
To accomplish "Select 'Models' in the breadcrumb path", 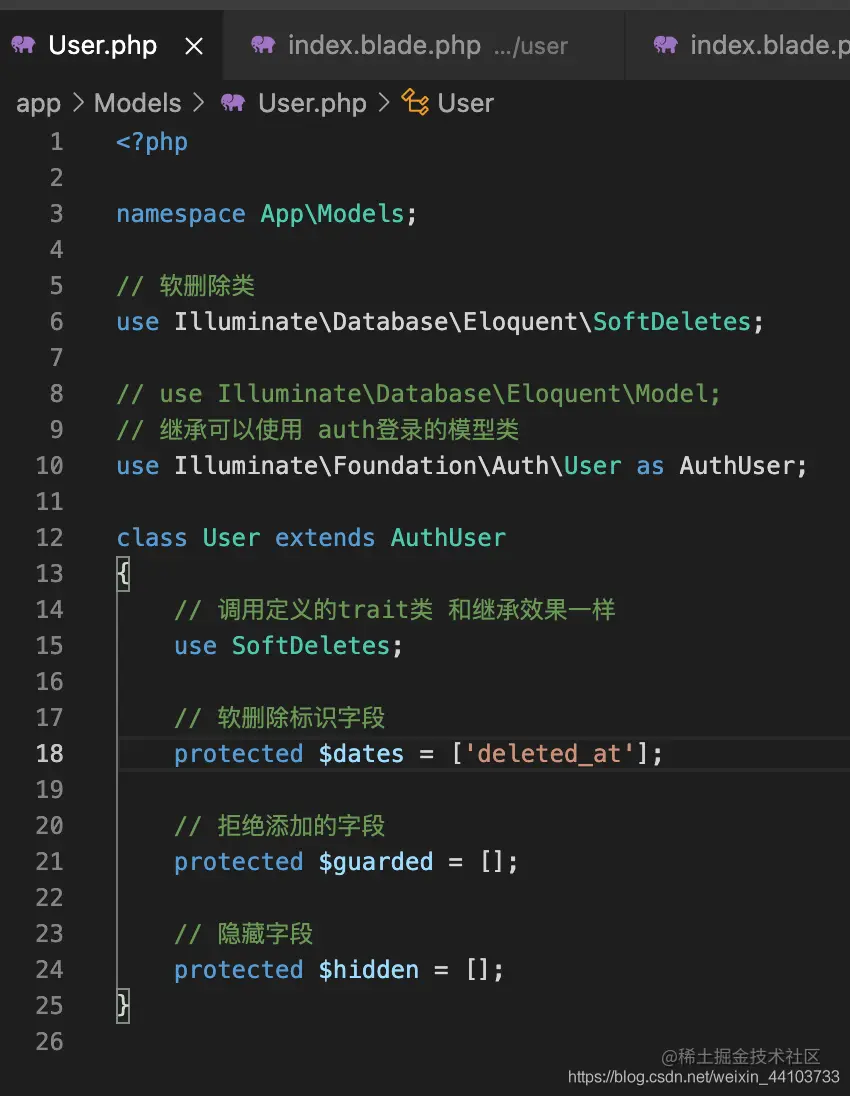I will [138, 103].
